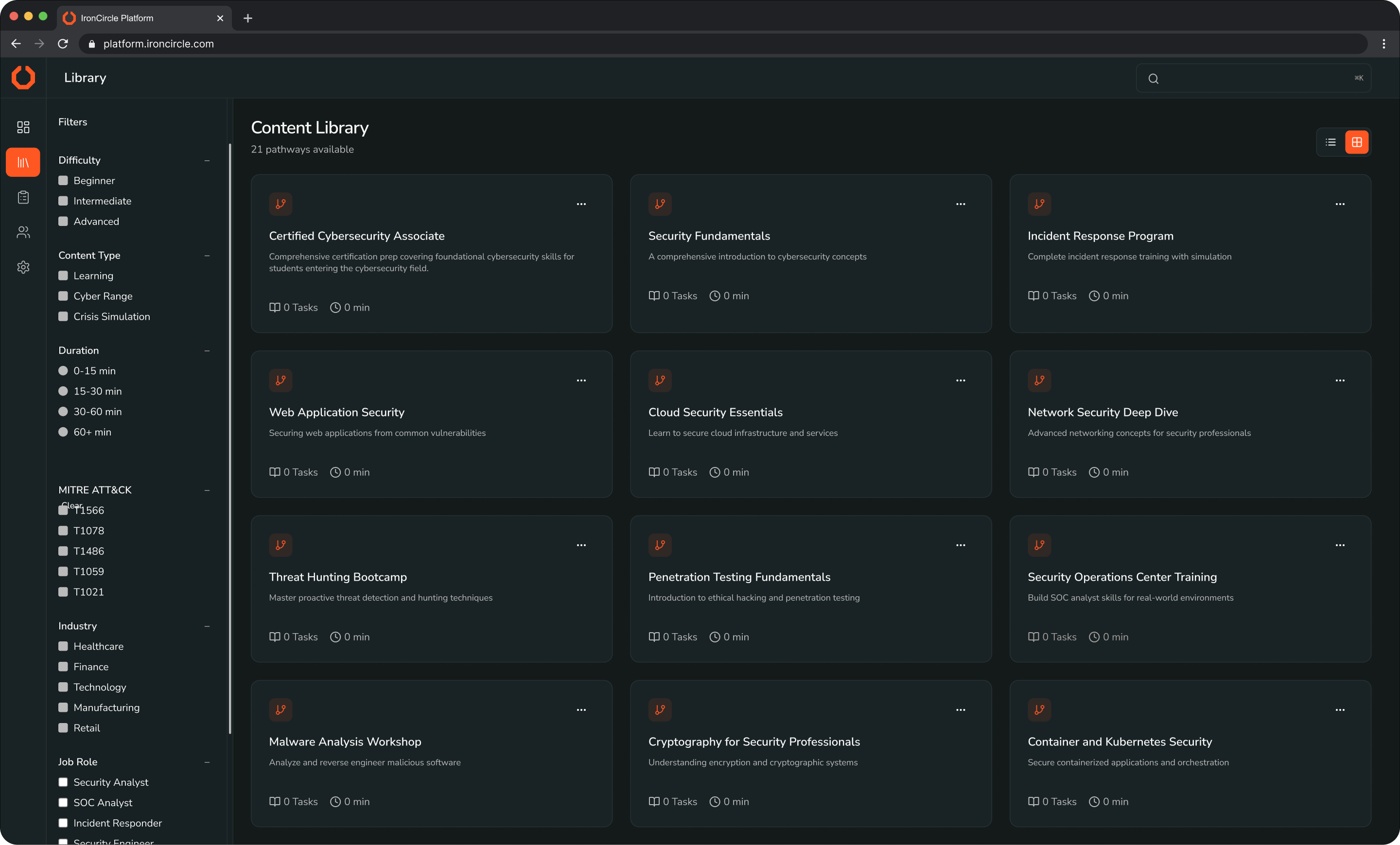Click the IronCircle logo icon

23,78
